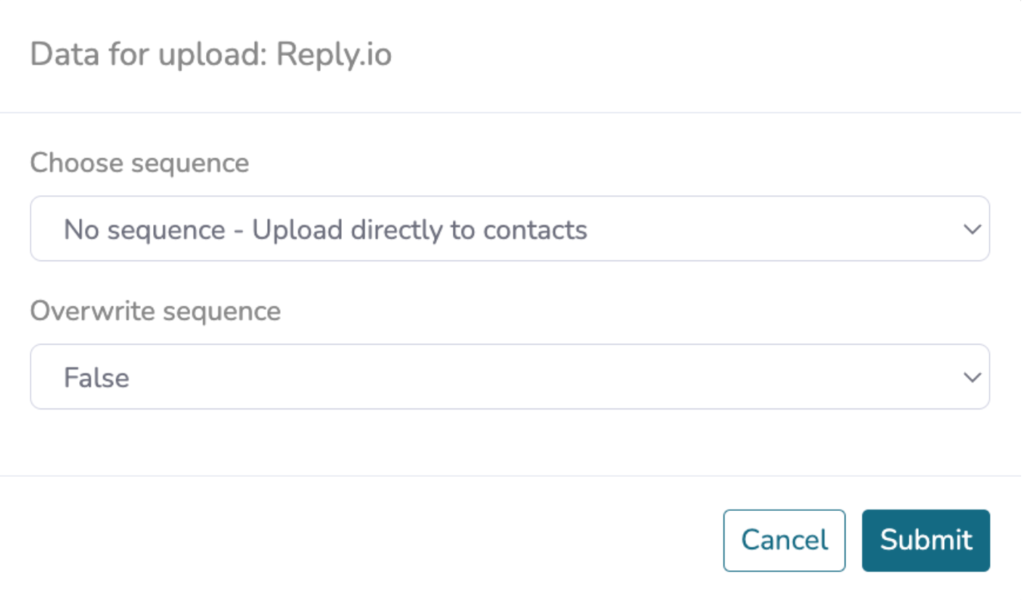Cancel the Reply.io upload dialog
The image size is (1024, 603).
(x=784, y=540)
